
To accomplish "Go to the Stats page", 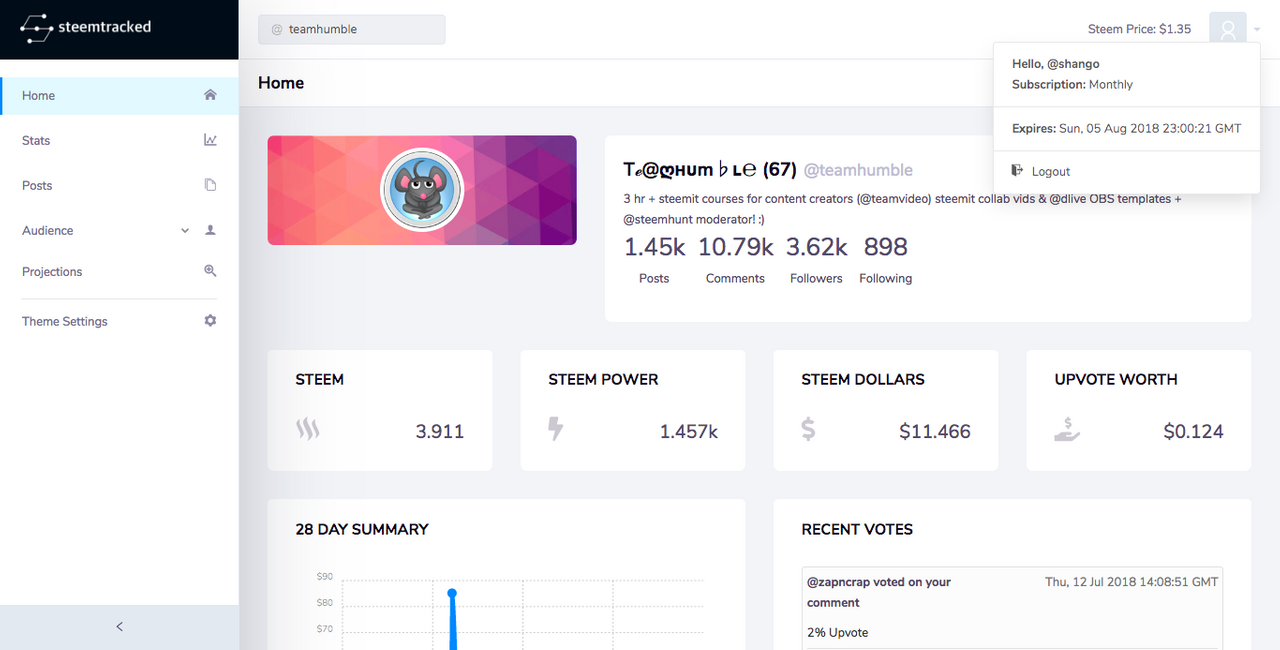I will pyautogui.click(x=119, y=140).
